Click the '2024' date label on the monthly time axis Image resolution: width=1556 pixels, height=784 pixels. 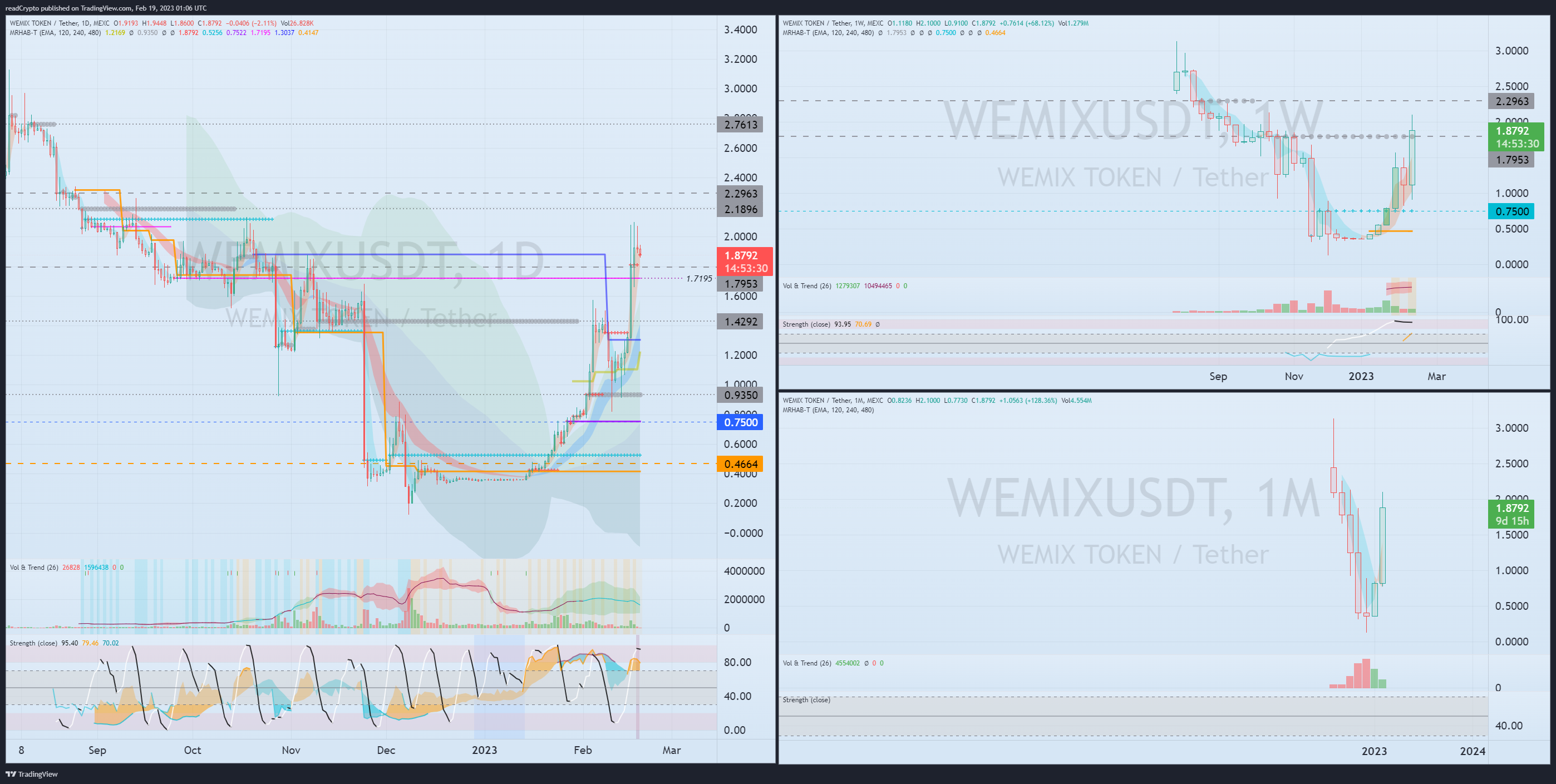pos(1472,751)
